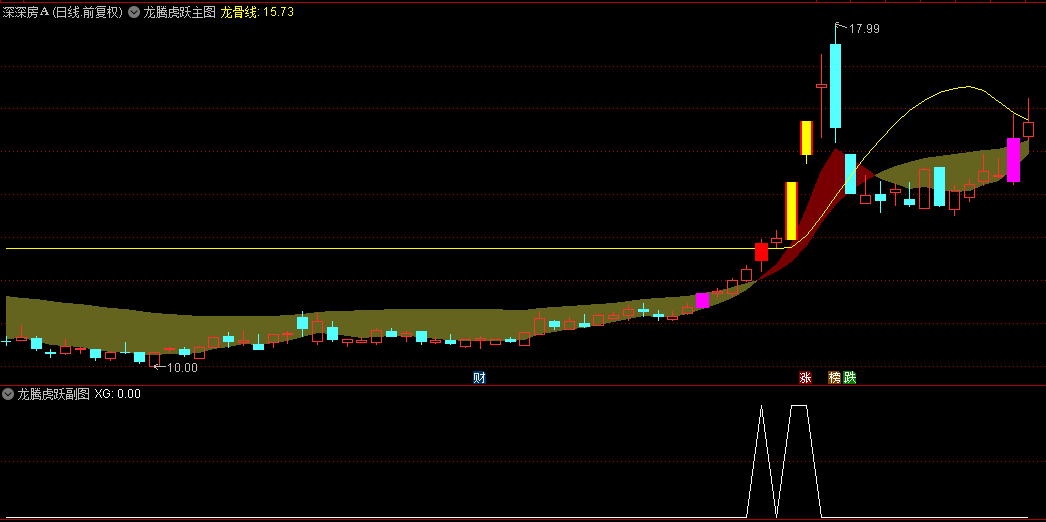Click the first white signal spike in subchart

click(761, 461)
